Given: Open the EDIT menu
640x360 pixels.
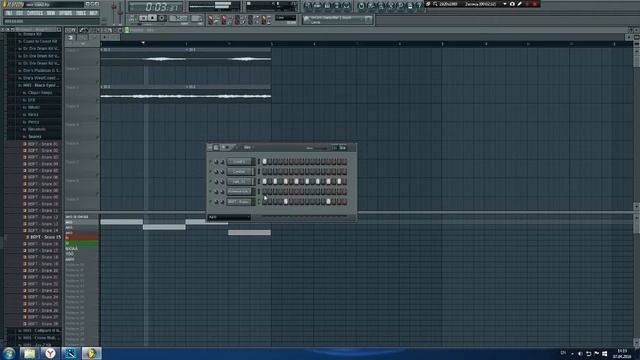Looking at the screenshot, I should click(x=20, y=13).
